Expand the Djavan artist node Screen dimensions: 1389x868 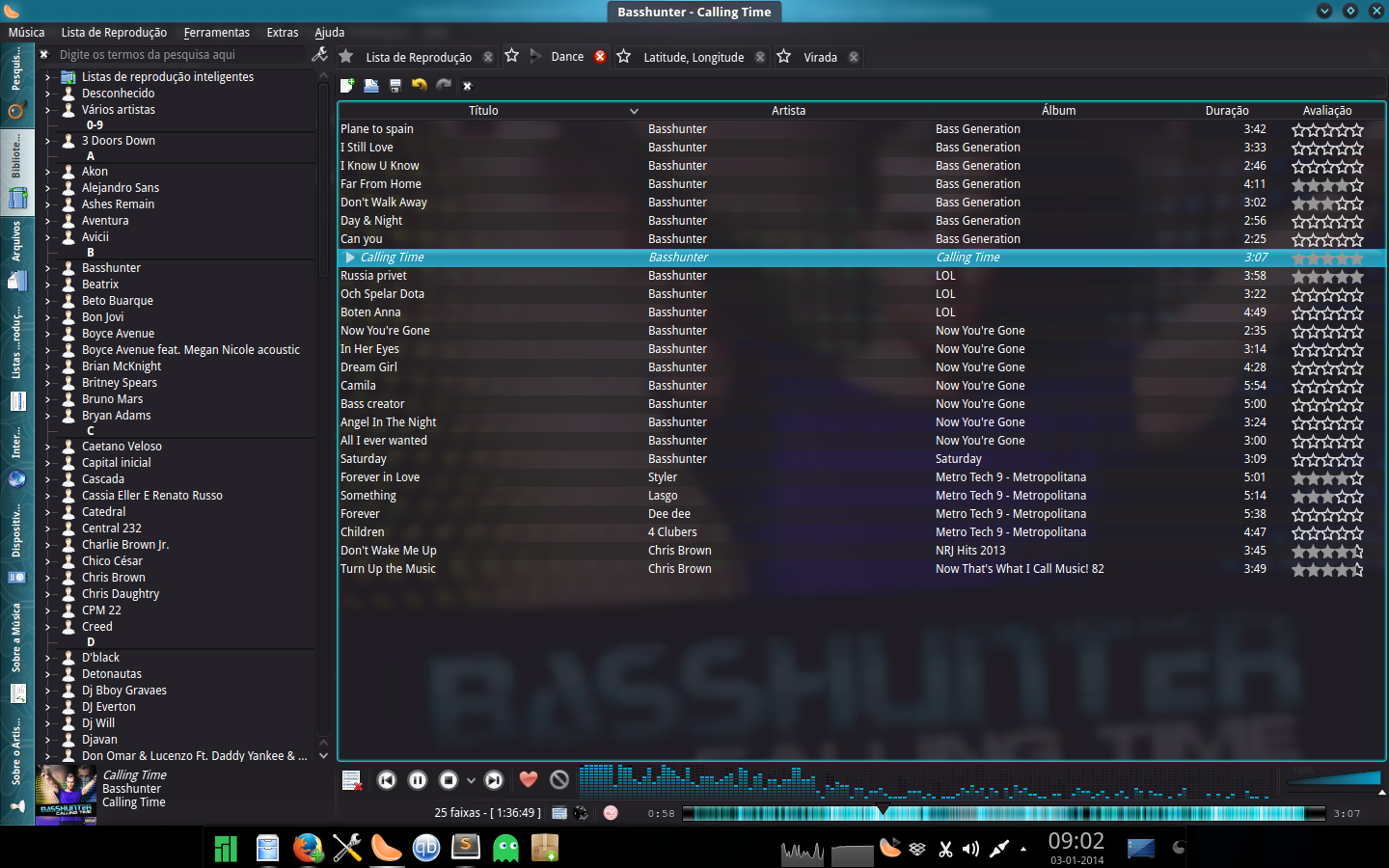[46, 740]
